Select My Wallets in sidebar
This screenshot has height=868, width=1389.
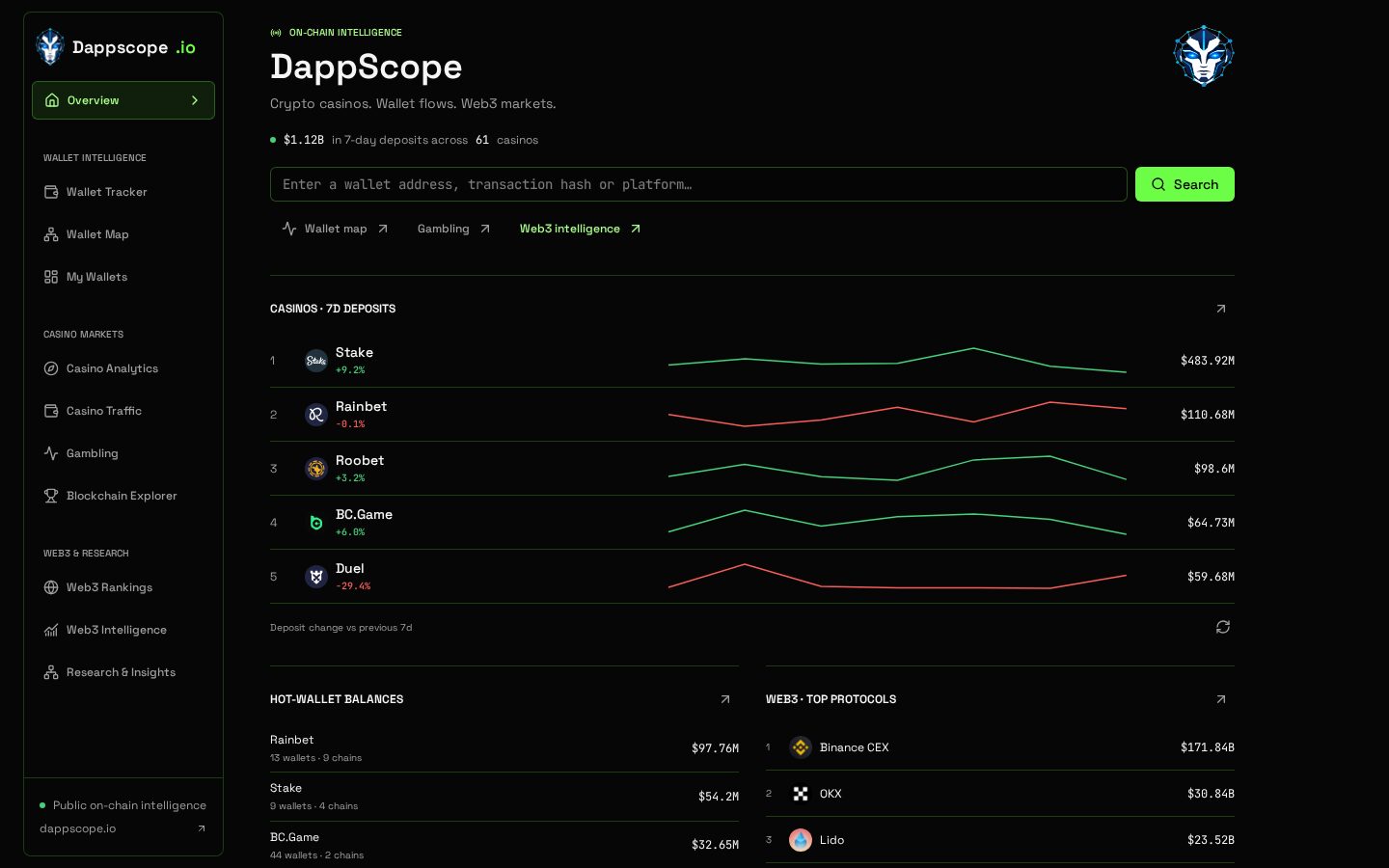pyautogui.click(x=123, y=277)
